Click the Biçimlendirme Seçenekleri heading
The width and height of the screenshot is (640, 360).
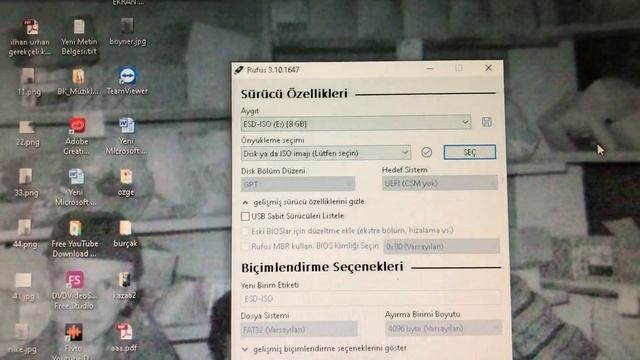[x=322, y=267]
